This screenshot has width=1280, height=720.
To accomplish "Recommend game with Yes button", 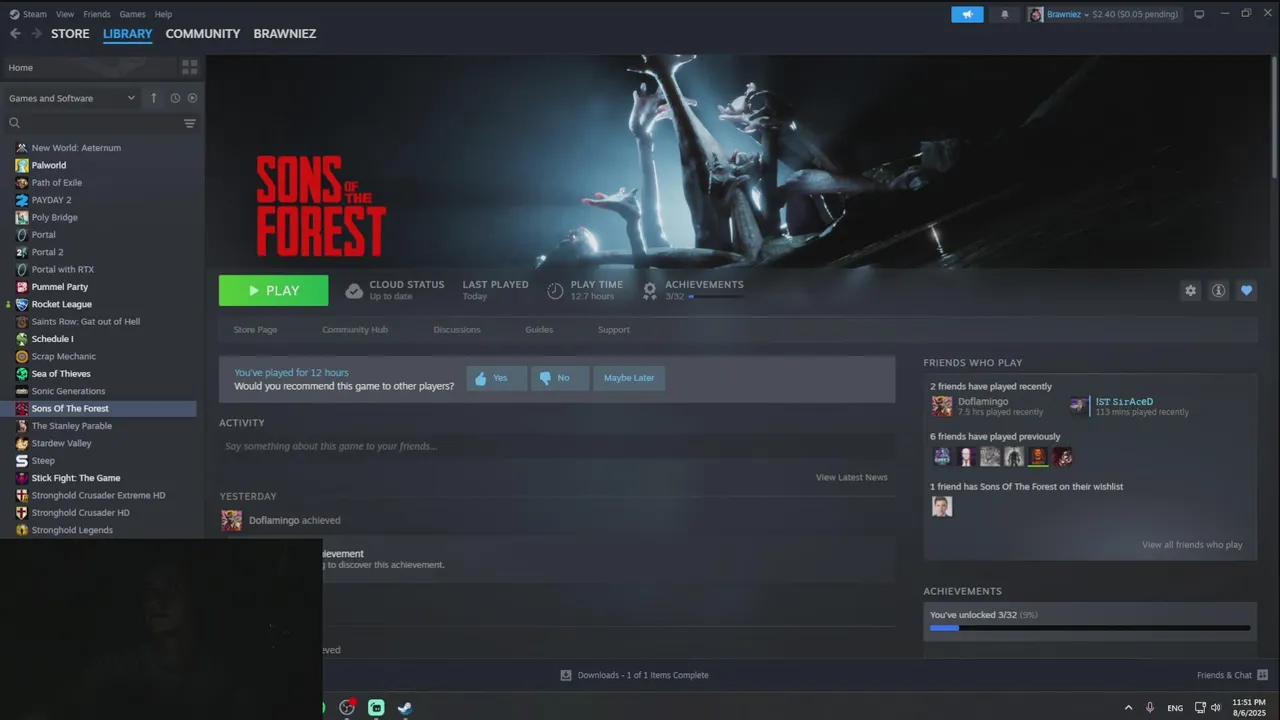I will (497, 378).
